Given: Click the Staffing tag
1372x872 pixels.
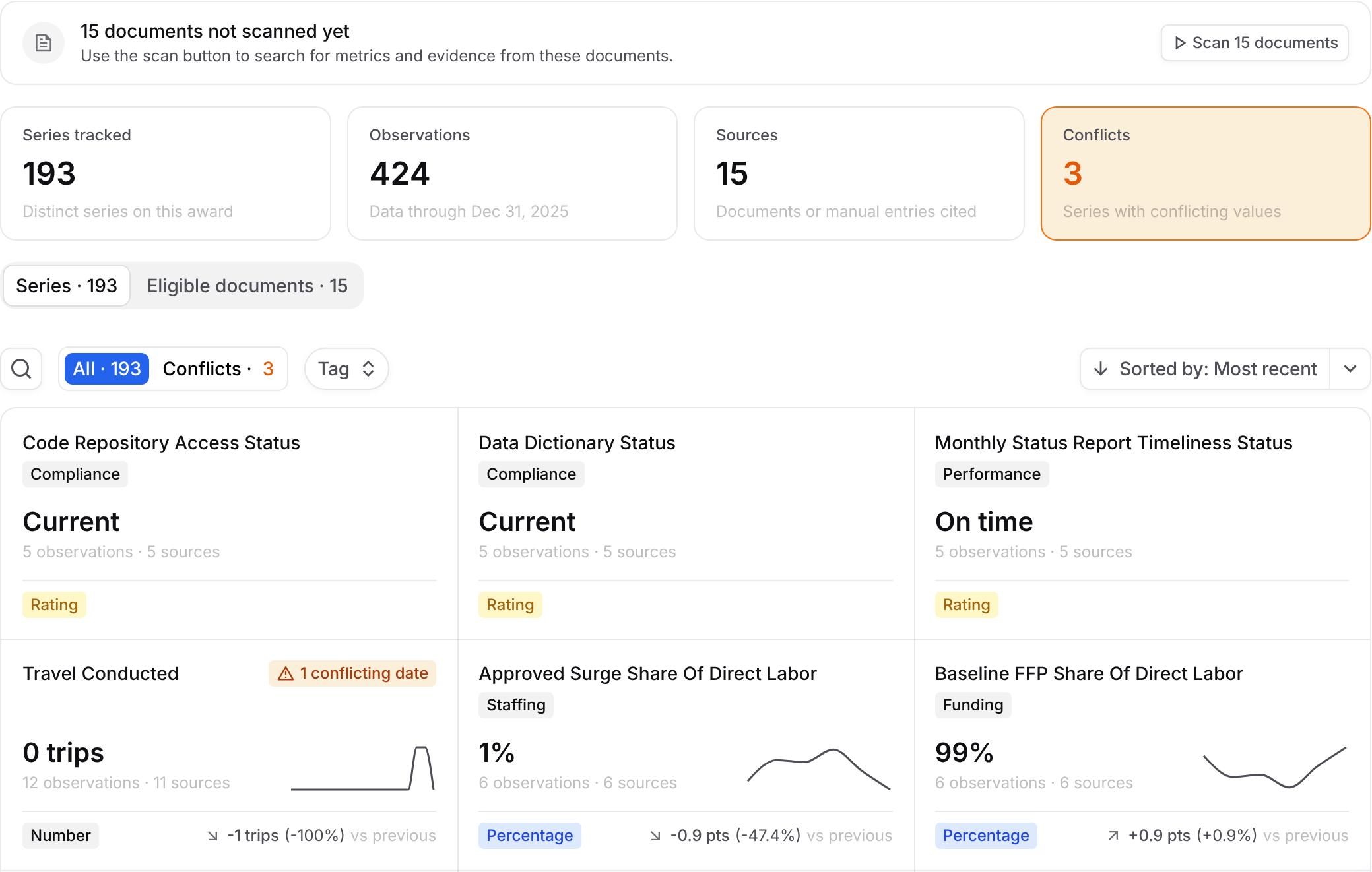Looking at the screenshot, I should (x=516, y=705).
